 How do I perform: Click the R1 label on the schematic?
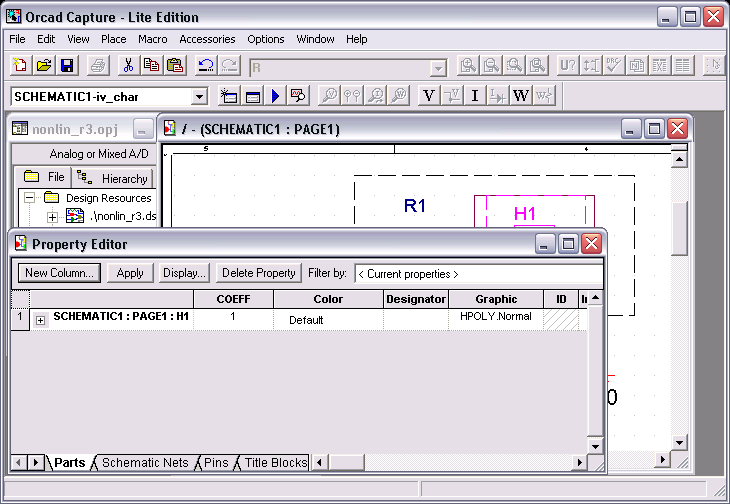415,206
